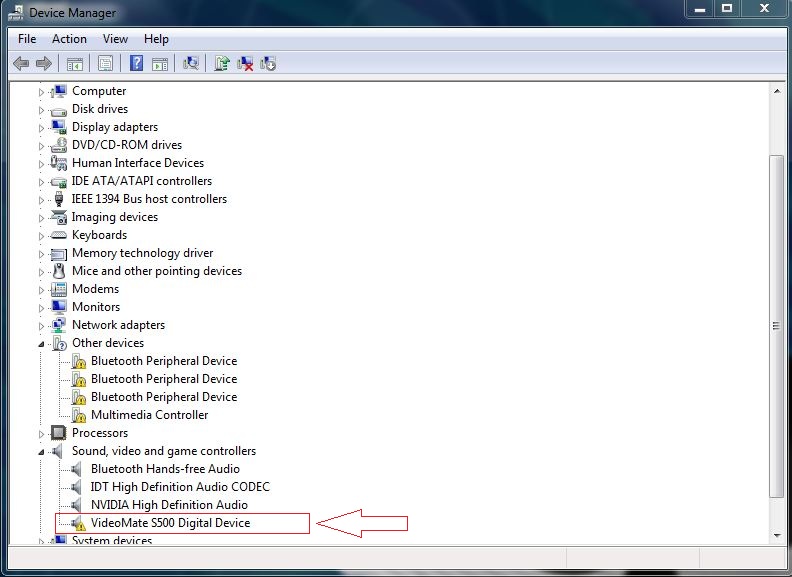Viewport: 792px width, 577px height.
Task: Click the Disable device toolbar icon
Action: [268, 64]
